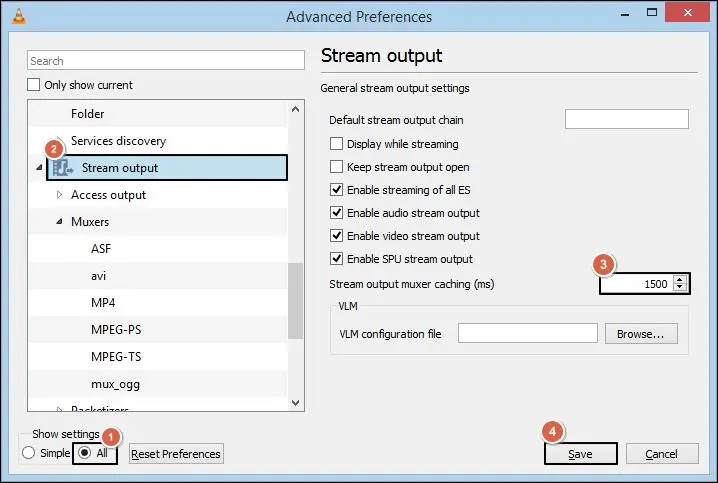The image size is (718, 483).
Task: Open MPEG-TS muxer settings
Action: coord(116,357)
